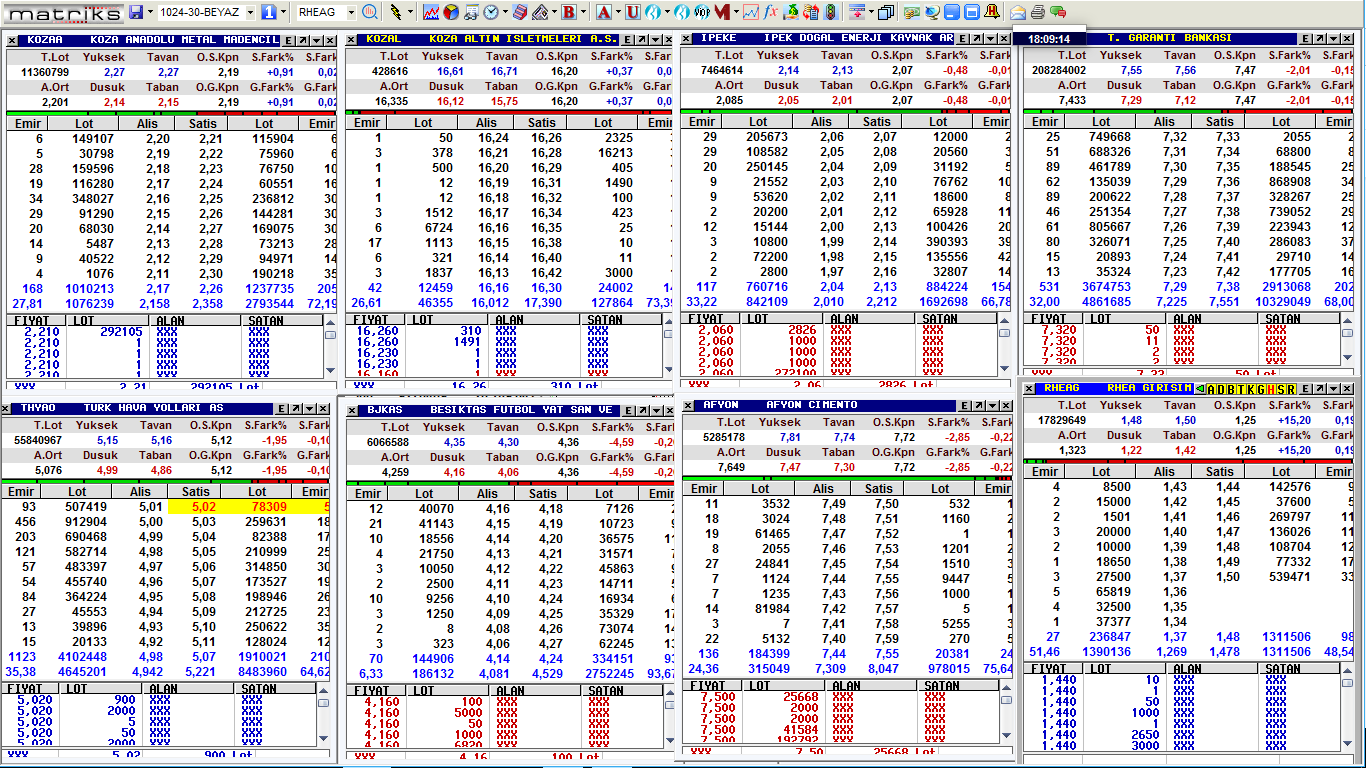Click the clock icon in the toolbar
The width and height of the screenshot is (1366, 768).
click(x=491, y=13)
